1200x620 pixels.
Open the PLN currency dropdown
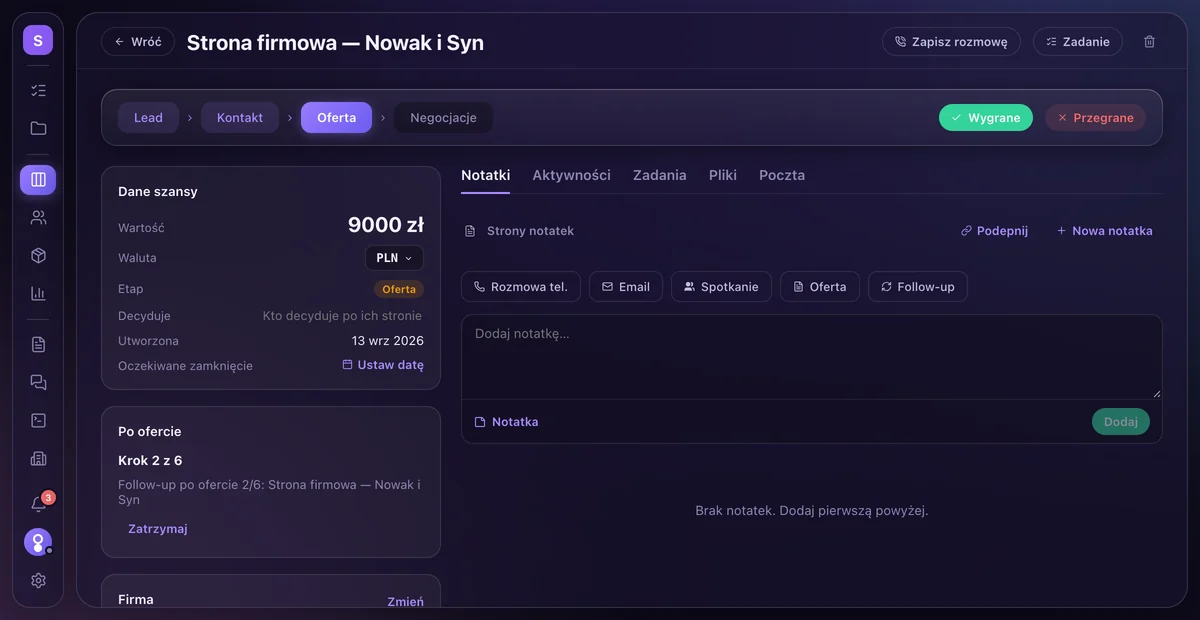[x=394, y=258]
